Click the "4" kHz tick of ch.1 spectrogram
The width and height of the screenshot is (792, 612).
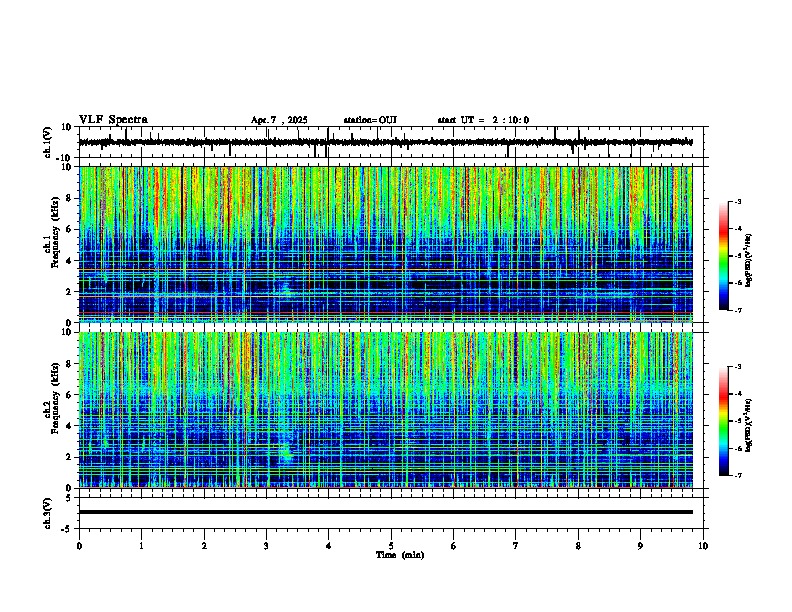70,261
